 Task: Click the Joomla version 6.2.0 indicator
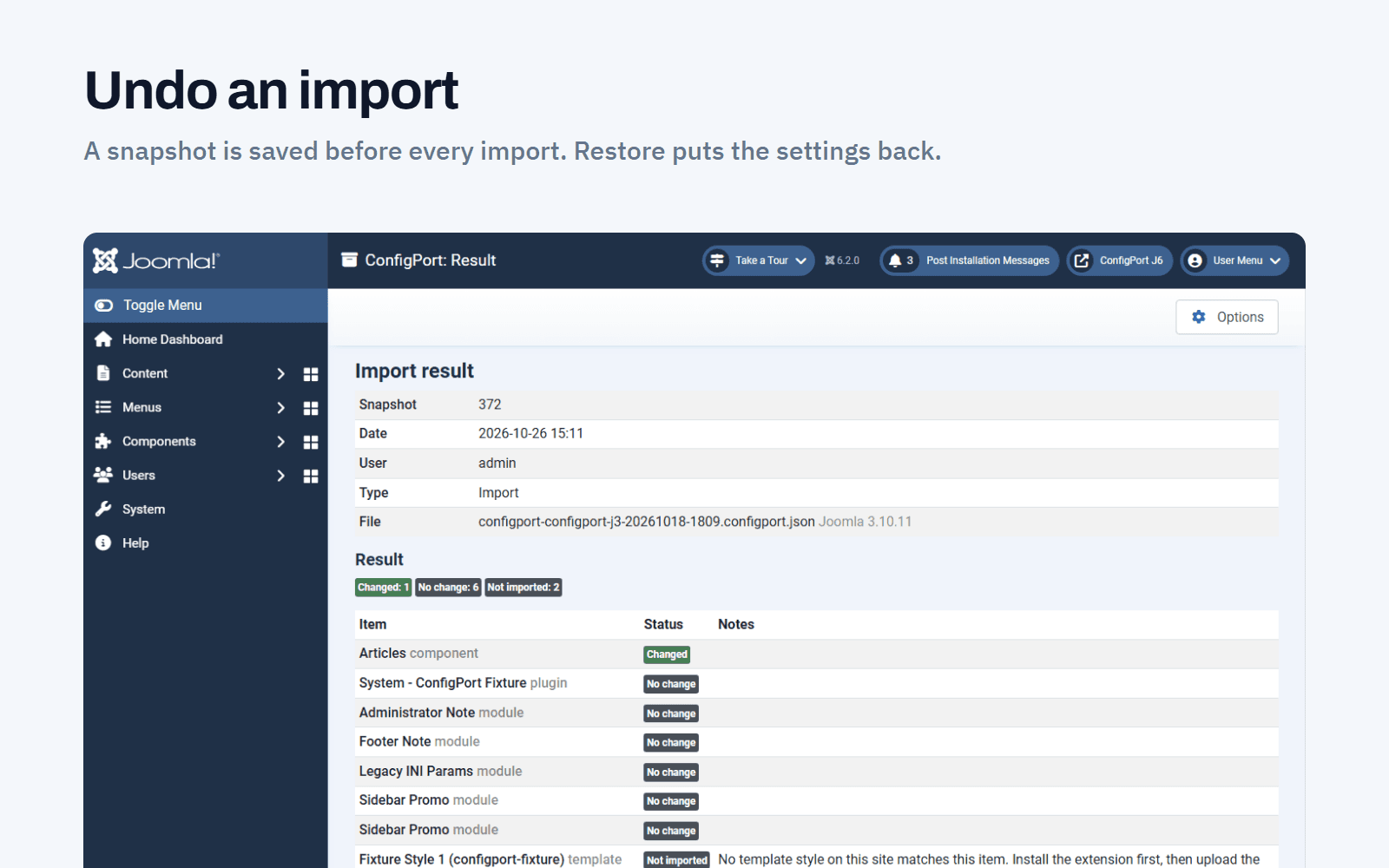[842, 260]
